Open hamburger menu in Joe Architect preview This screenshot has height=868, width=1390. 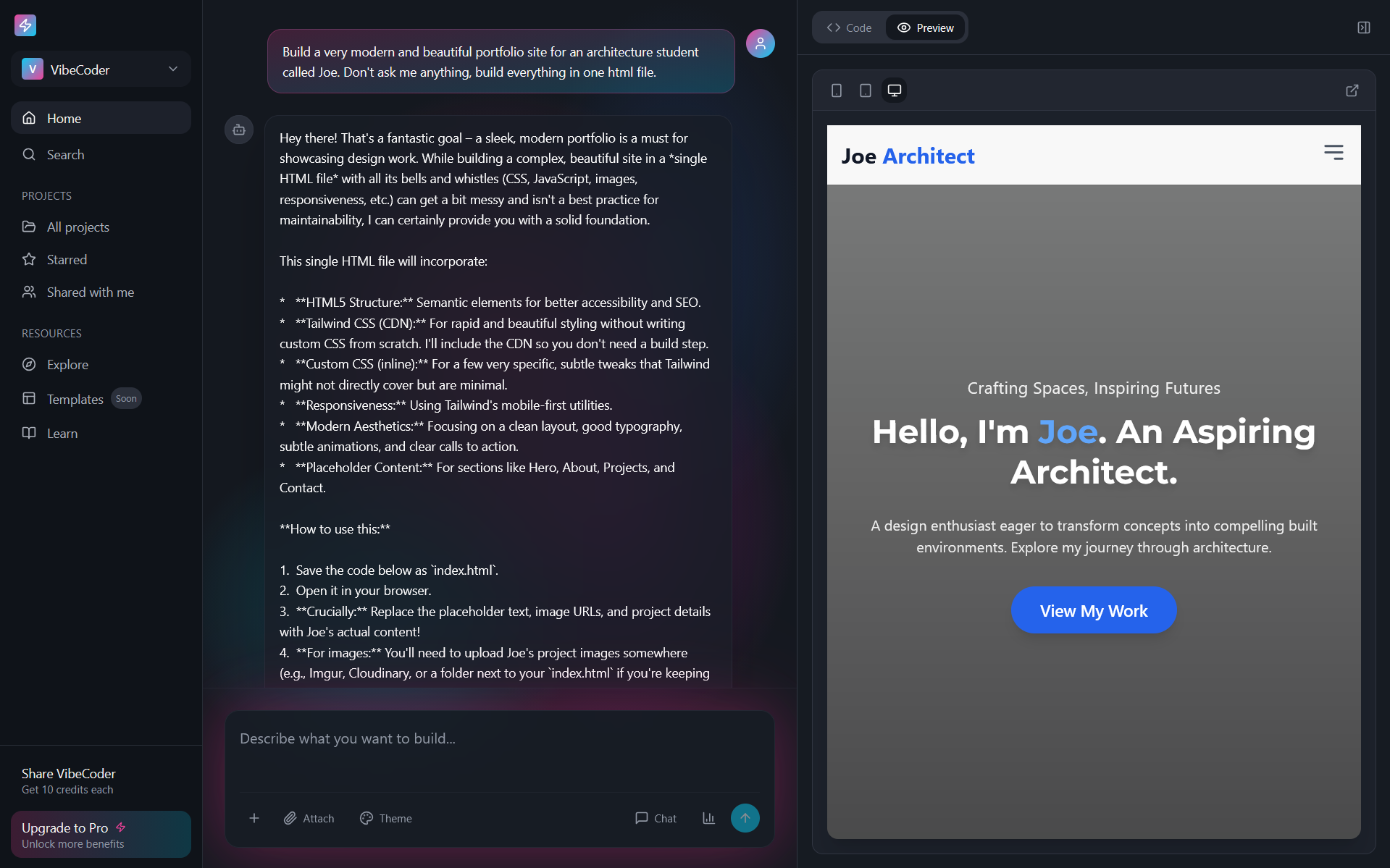coord(1334,152)
